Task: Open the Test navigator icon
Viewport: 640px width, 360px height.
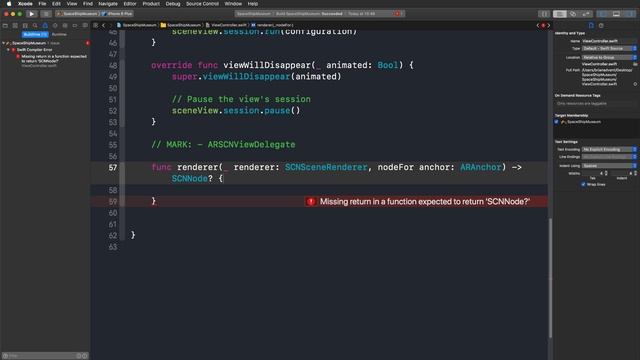Action: point(55,25)
